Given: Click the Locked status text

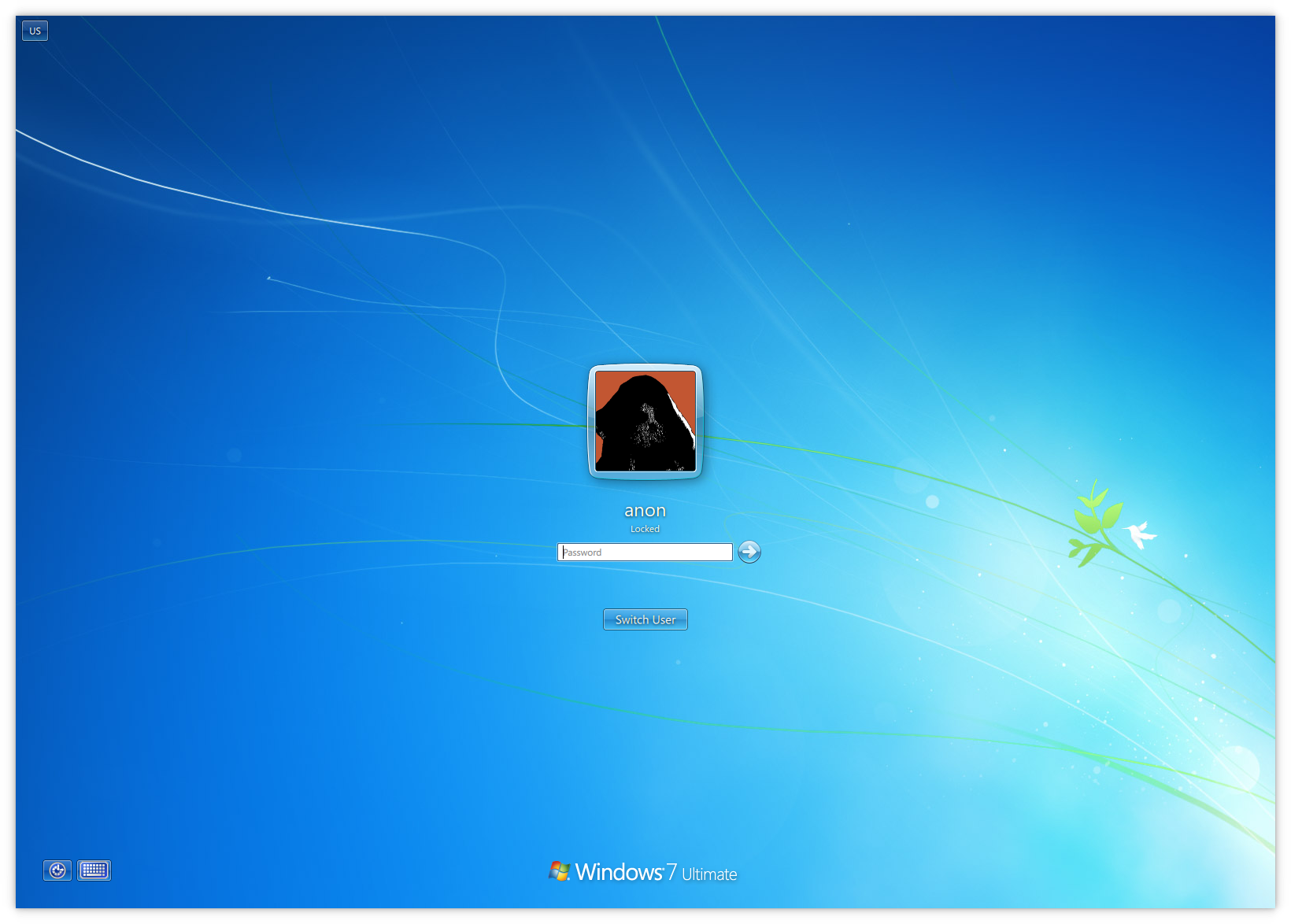Looking at the screenshot, I should point(645,529).
